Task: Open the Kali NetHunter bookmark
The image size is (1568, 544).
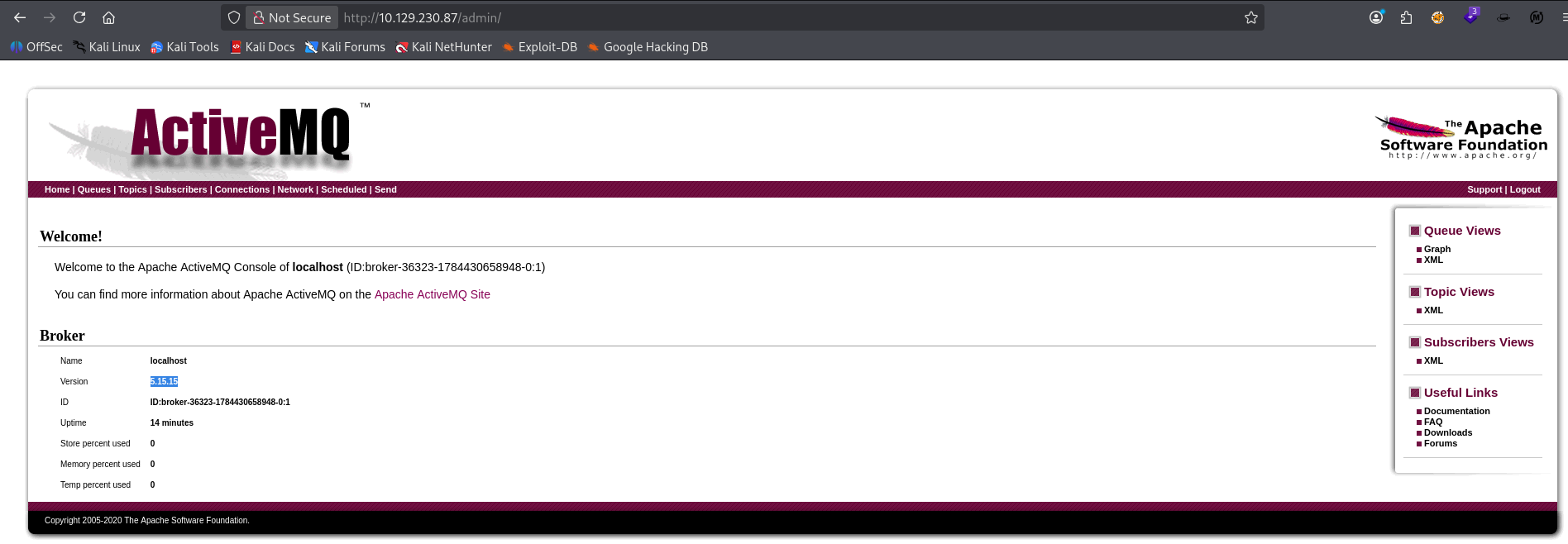Action: 443,47
